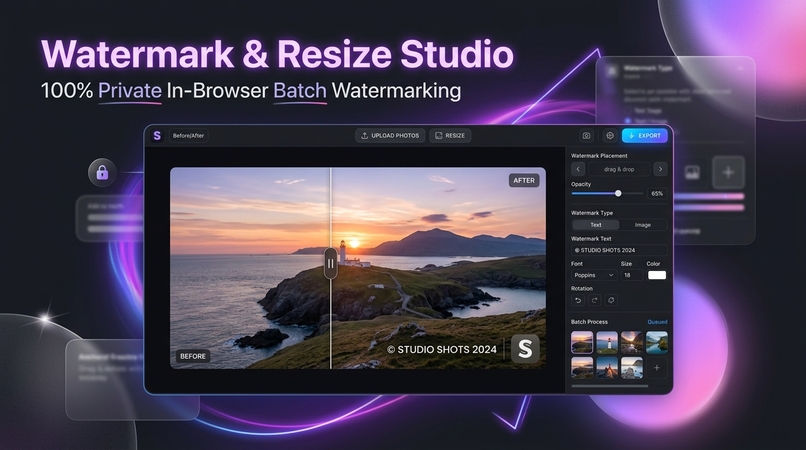Click the Batch Process horizontal scrollbar

610,386
